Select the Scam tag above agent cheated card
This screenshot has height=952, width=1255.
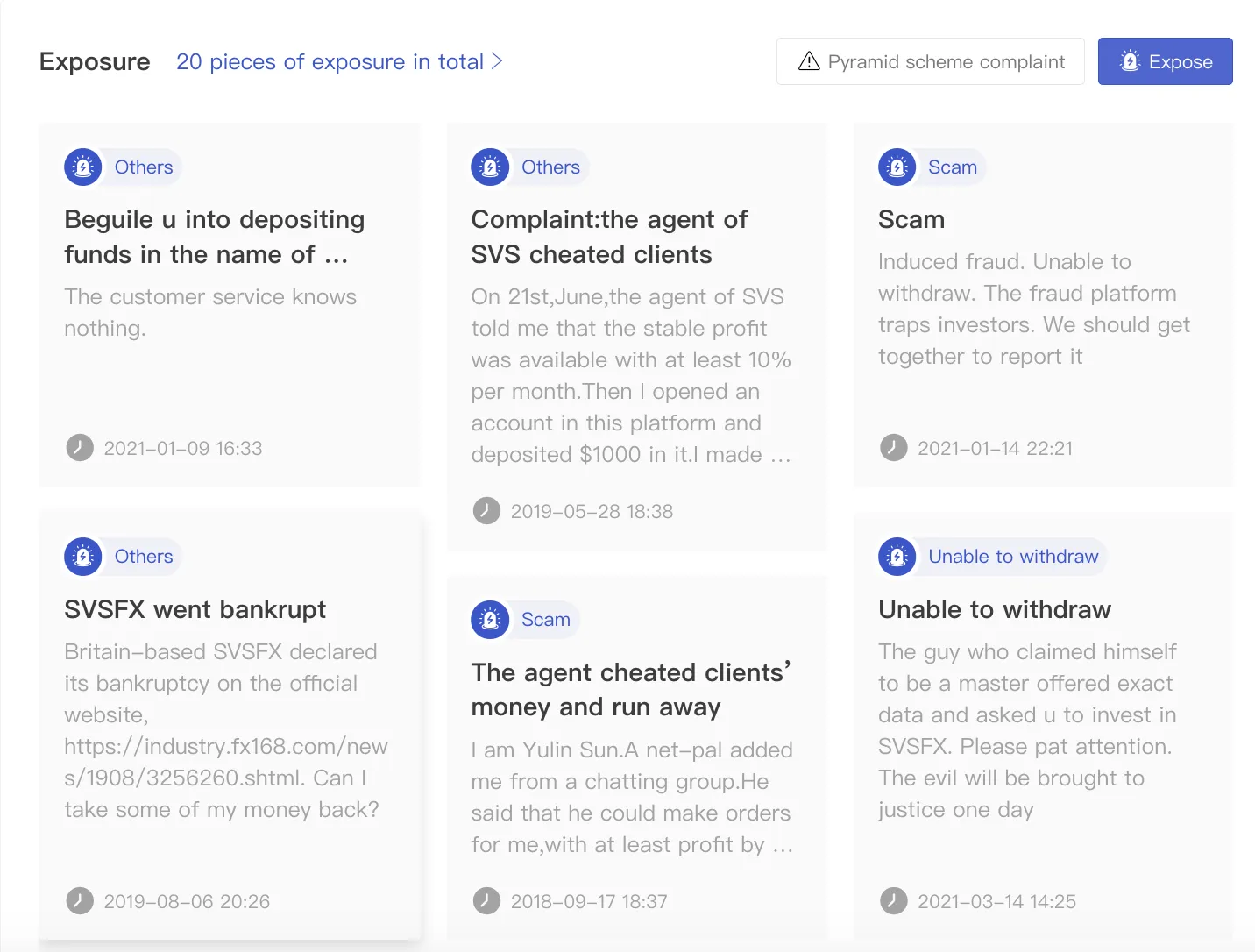(545, 620)
